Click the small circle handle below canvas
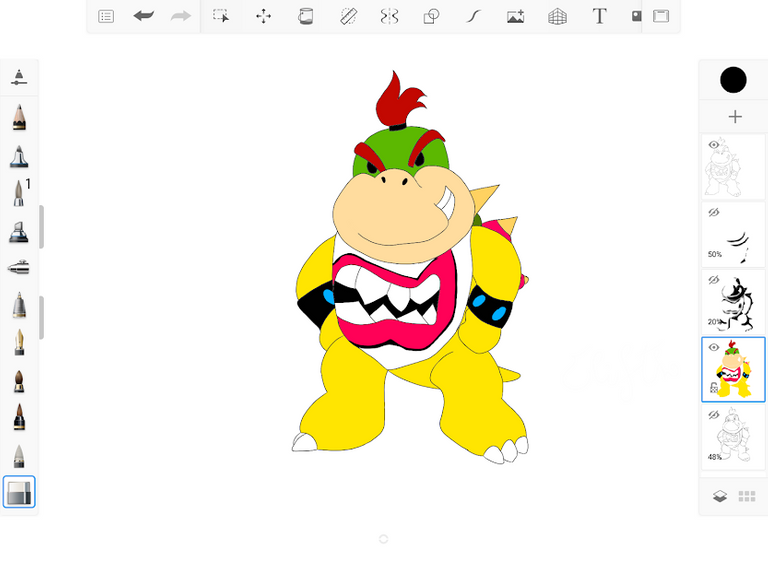Viewport: 768px width, 576px height. pos(384,539)
